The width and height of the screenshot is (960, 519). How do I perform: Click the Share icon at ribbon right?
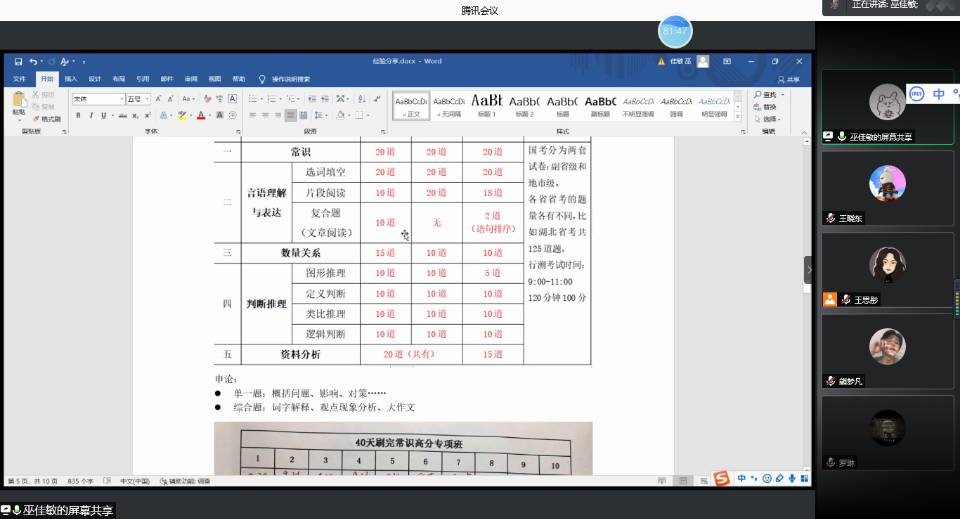(x=789, y=79)
